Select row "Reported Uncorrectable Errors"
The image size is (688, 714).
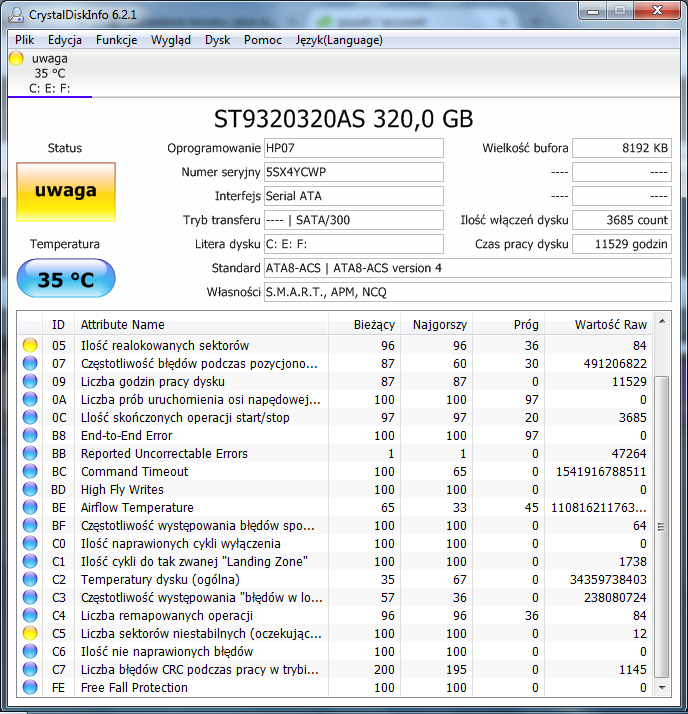tap(335, 453)
